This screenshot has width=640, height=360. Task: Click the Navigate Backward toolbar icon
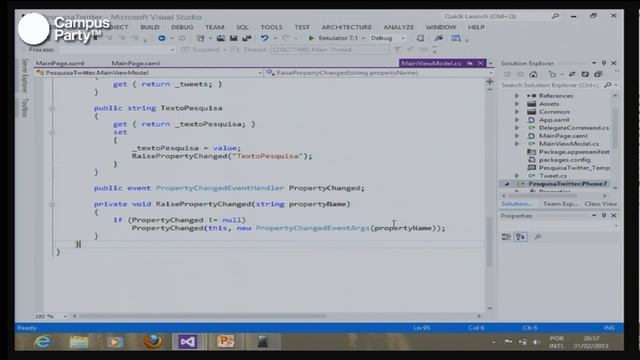point(162,38)
